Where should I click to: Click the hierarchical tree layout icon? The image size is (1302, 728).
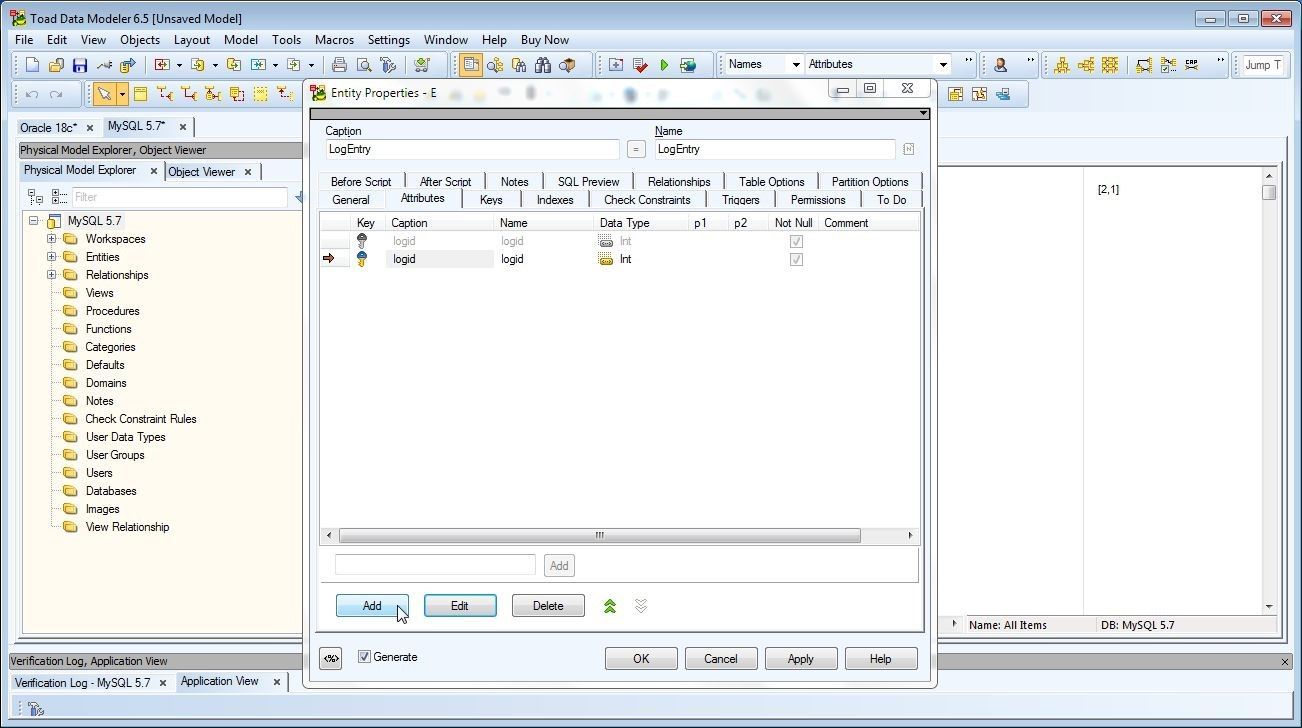pyautogui.click(x=1062, y=65)
